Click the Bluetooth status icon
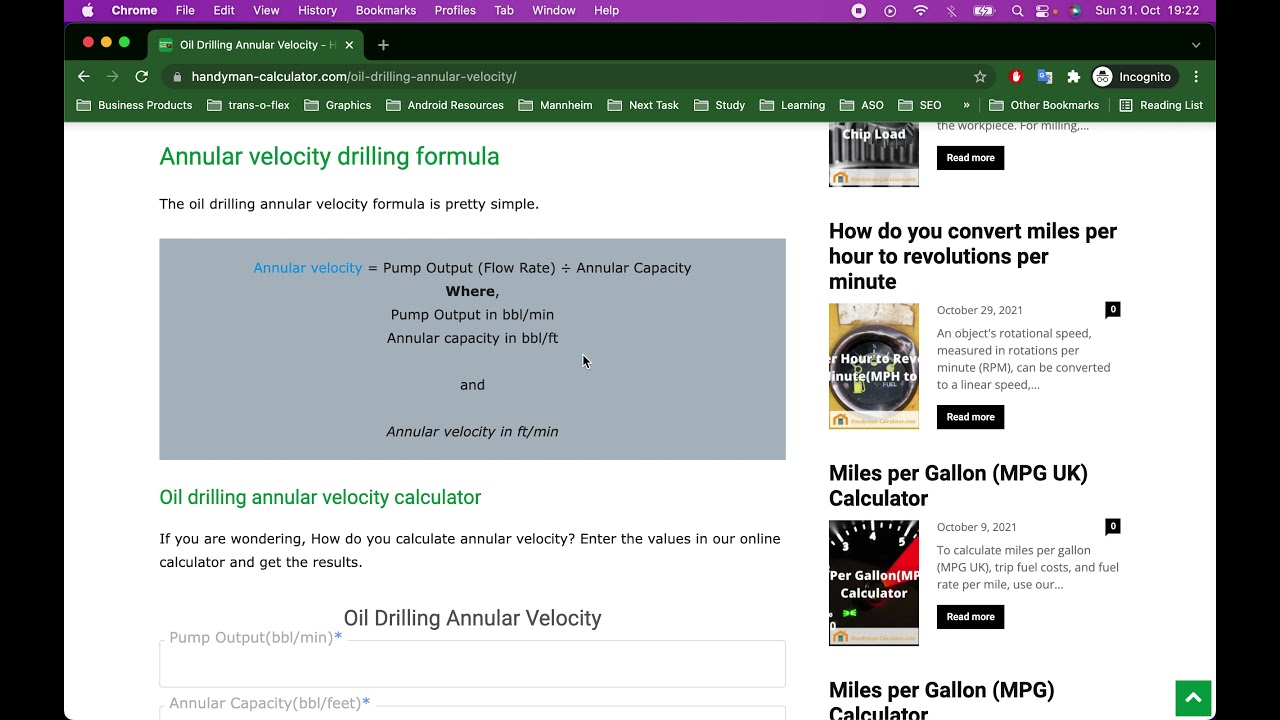Viewport: 1280px width, 720px height. click(951, 10)
